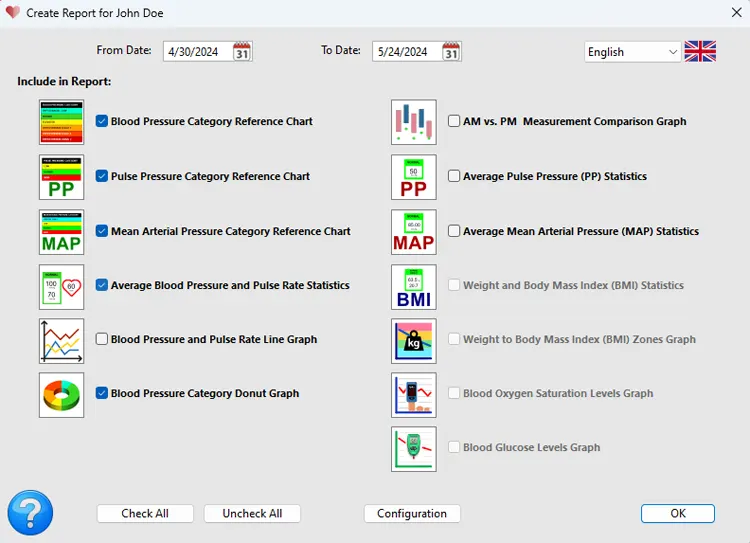
Task: Click inside the From Date field
Action: click(196, 52)
